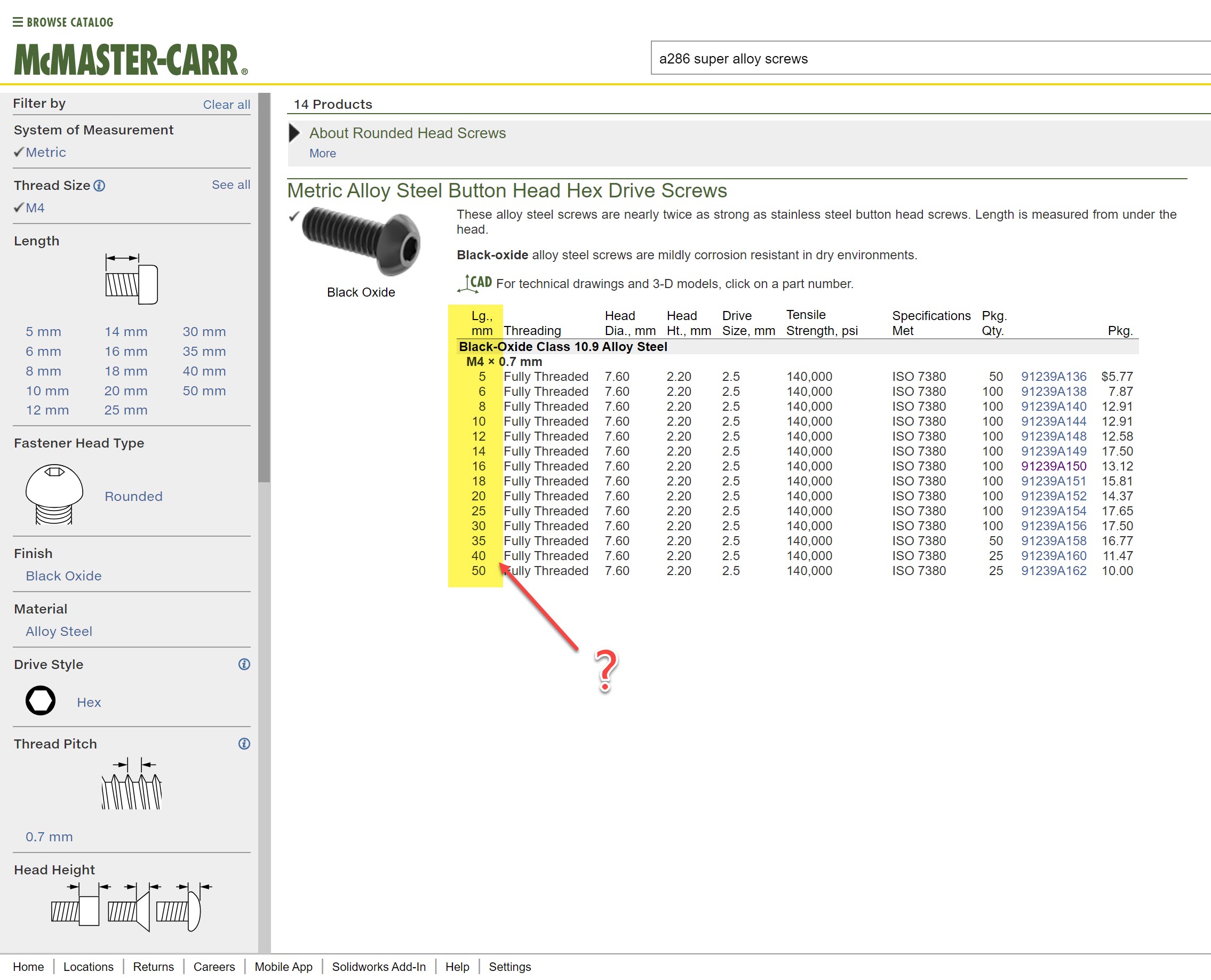The height and width of the screenshot is (980, 1211).
Task: Select the 30 mm length filter
Action: (204, 332)
